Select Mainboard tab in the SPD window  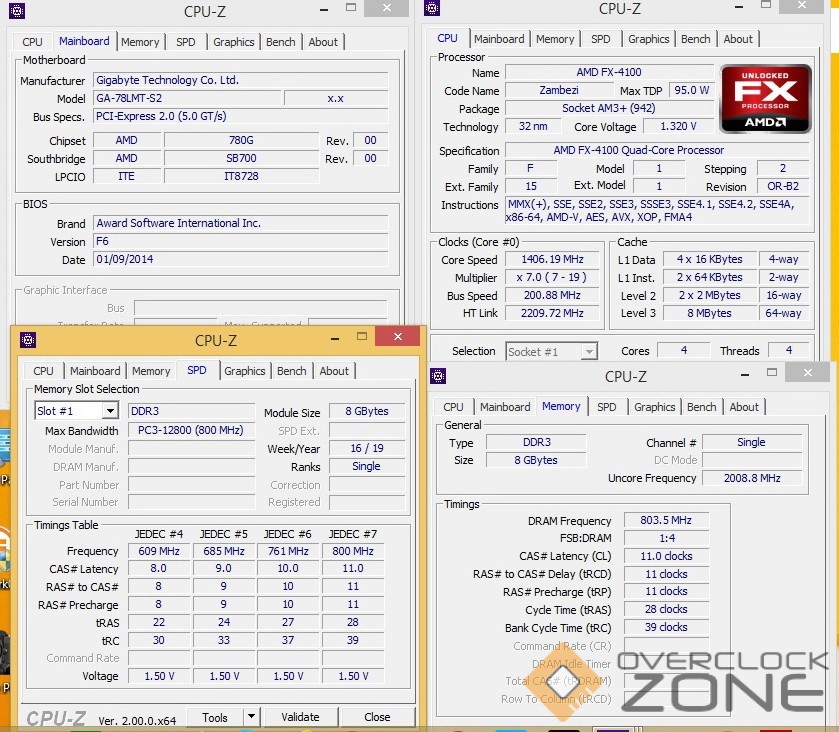[95, 371]
